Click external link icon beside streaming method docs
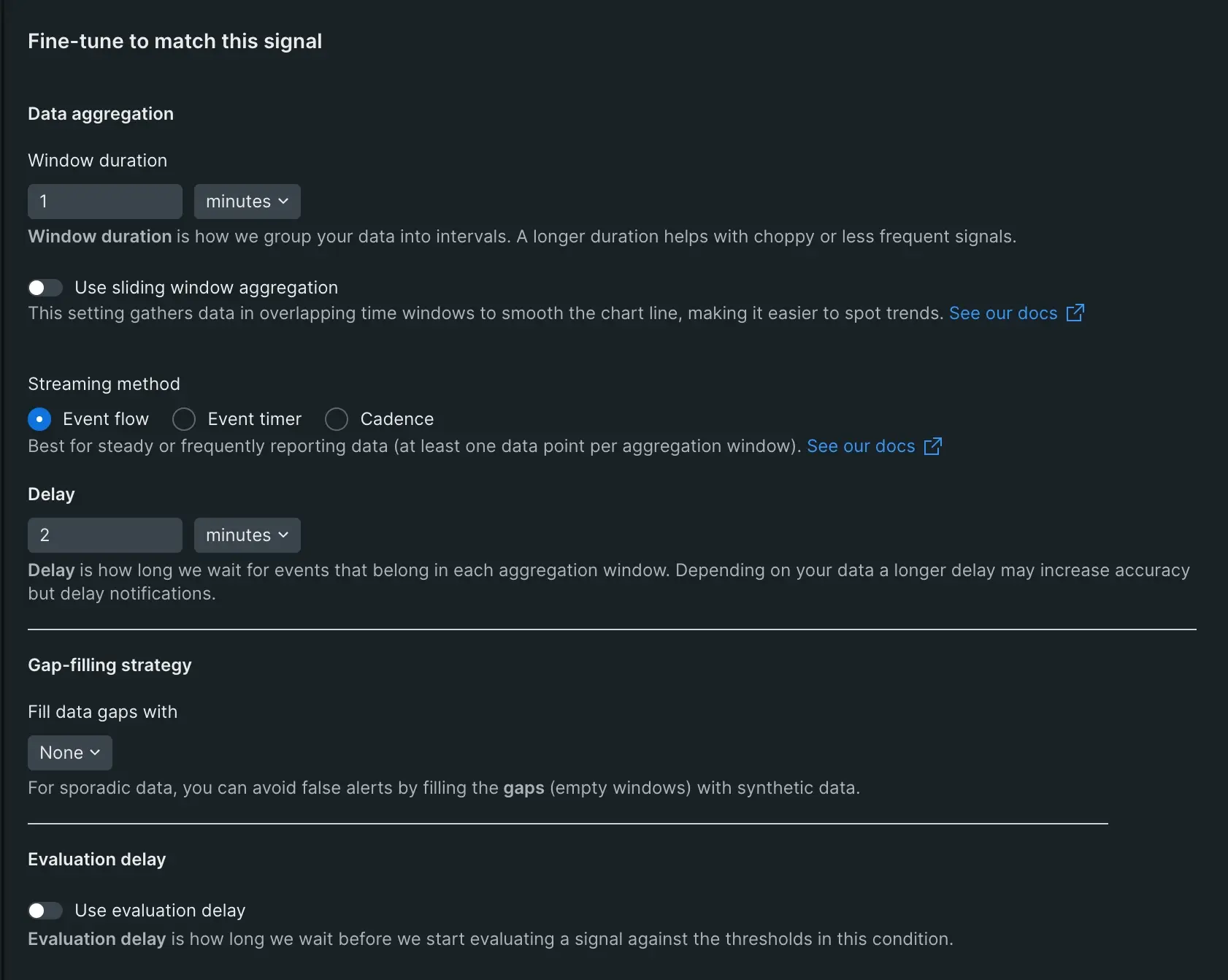Viewport: 1228px width, 980px height. (x=933, y=446)
